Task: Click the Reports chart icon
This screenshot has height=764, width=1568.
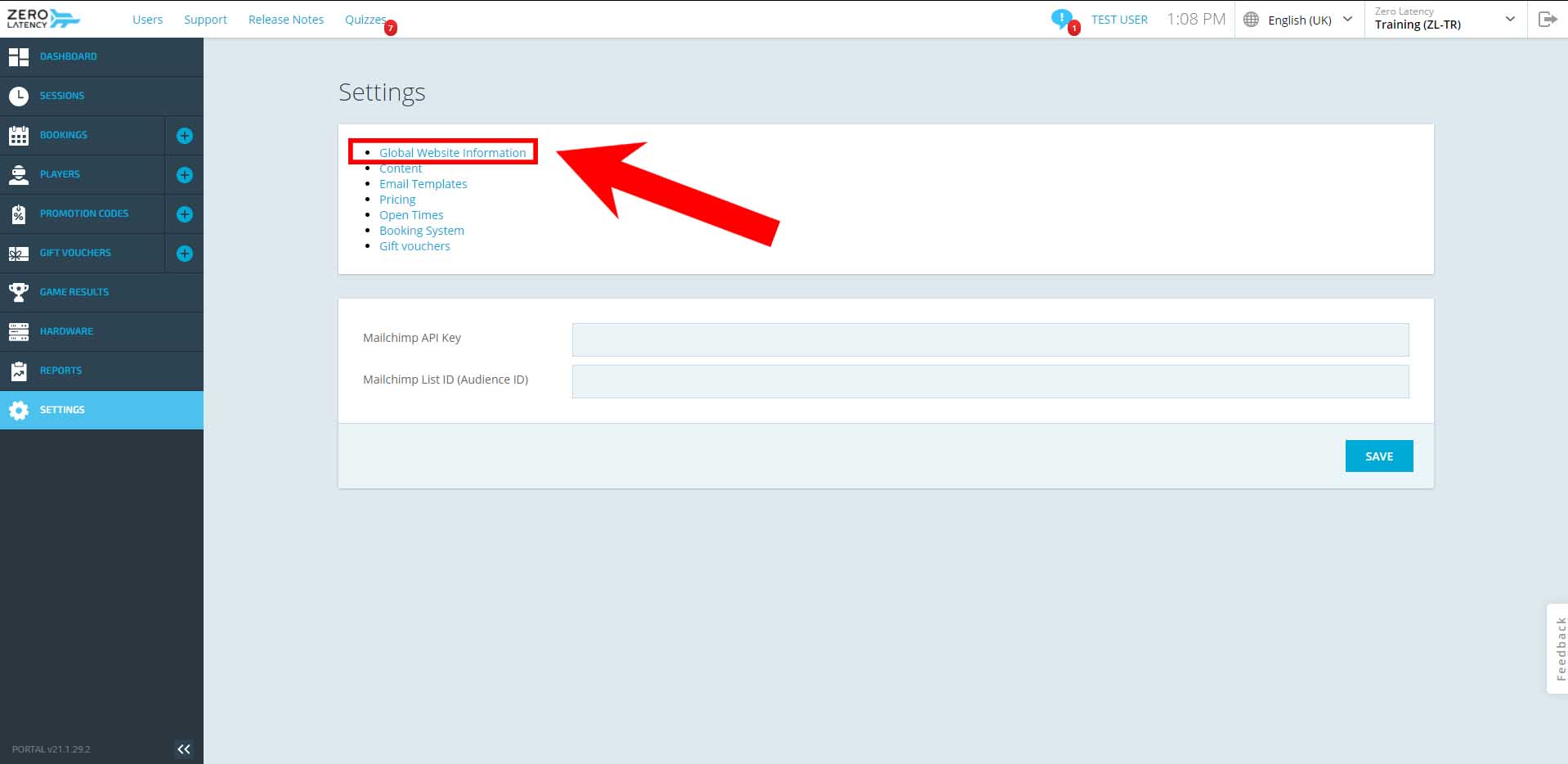Action: [x=19, y=371]
